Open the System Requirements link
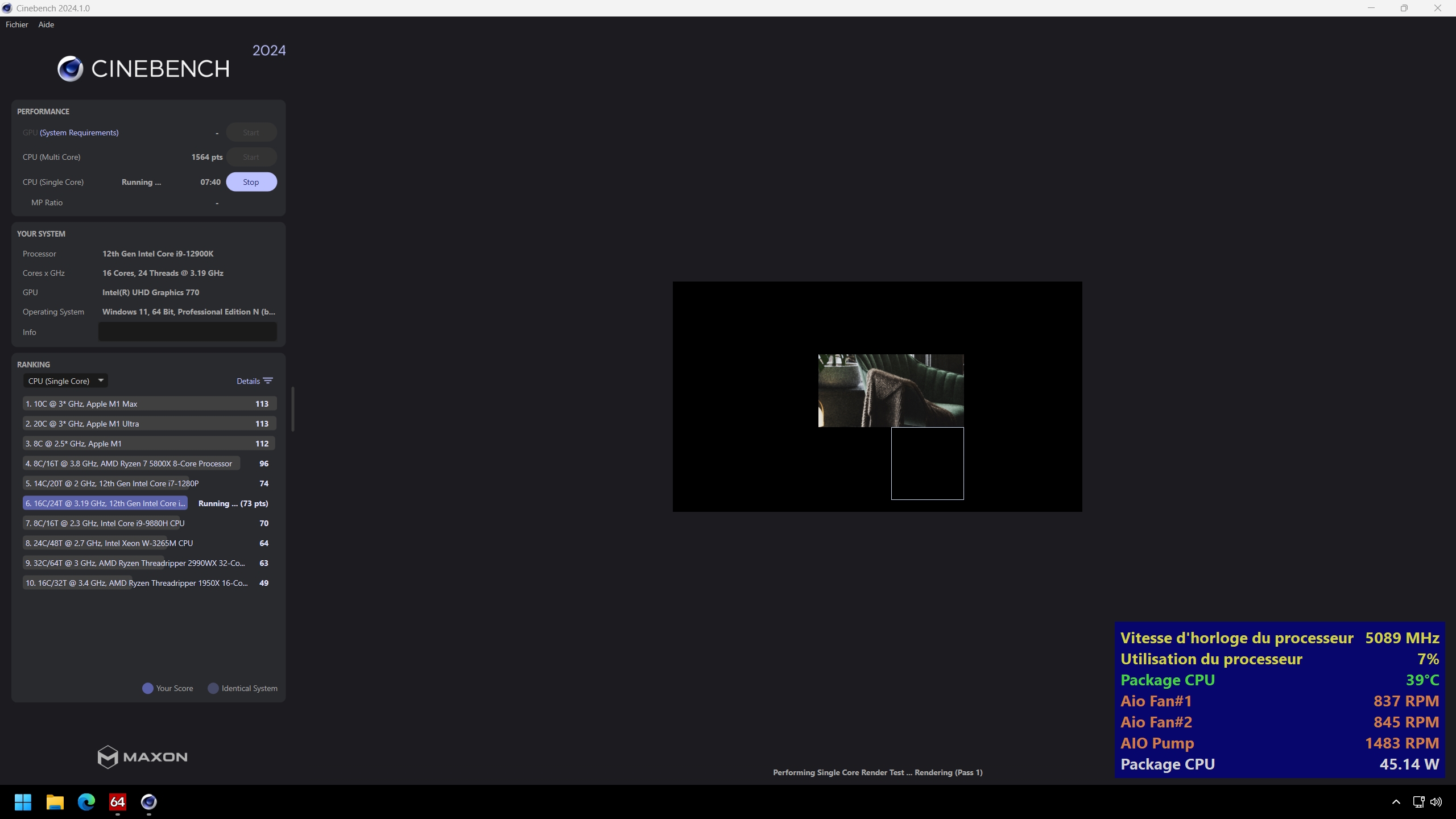 (x=79, y=133)
